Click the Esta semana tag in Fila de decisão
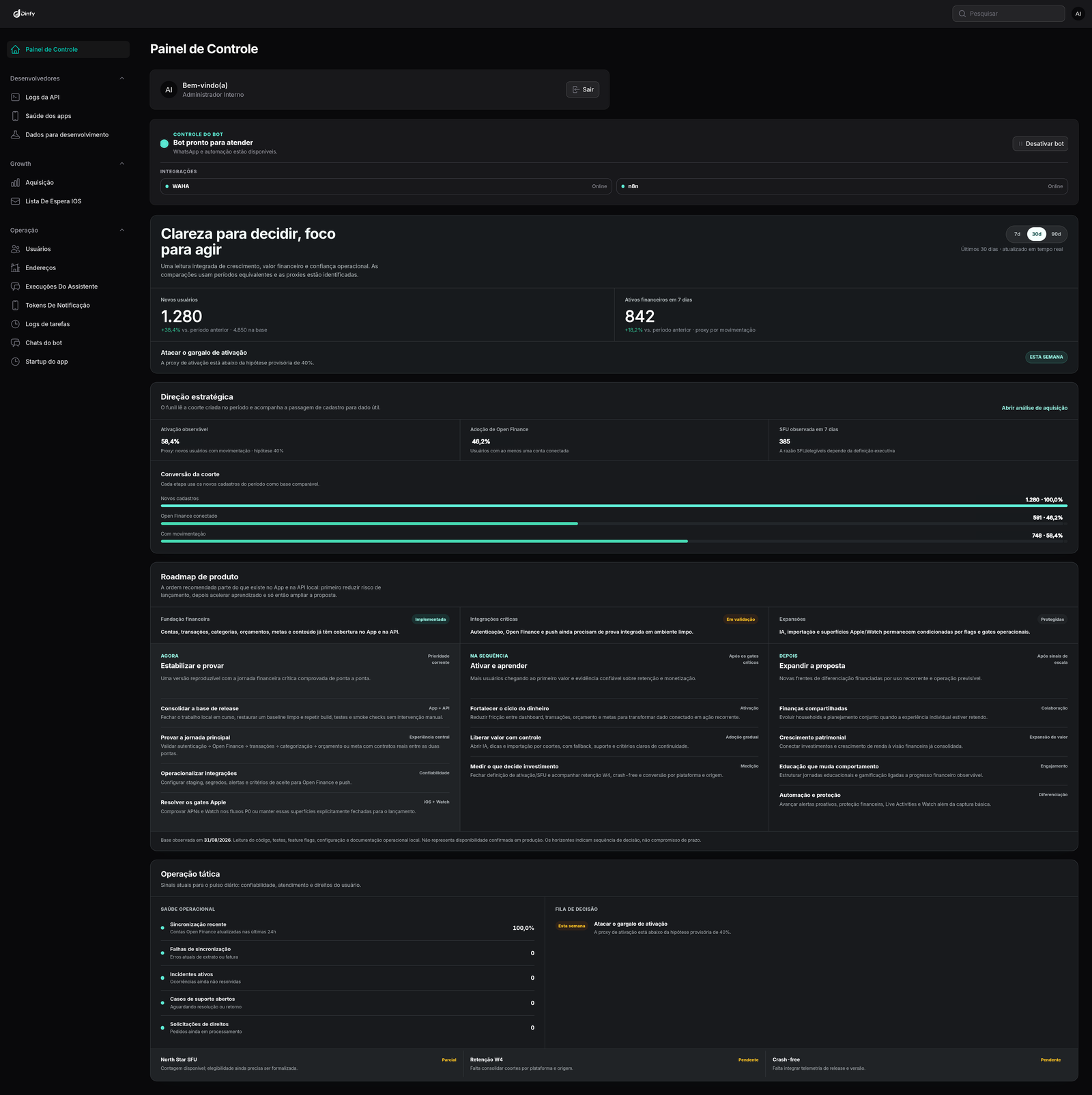1092x1095 pixels. click(x=571, y=926)
